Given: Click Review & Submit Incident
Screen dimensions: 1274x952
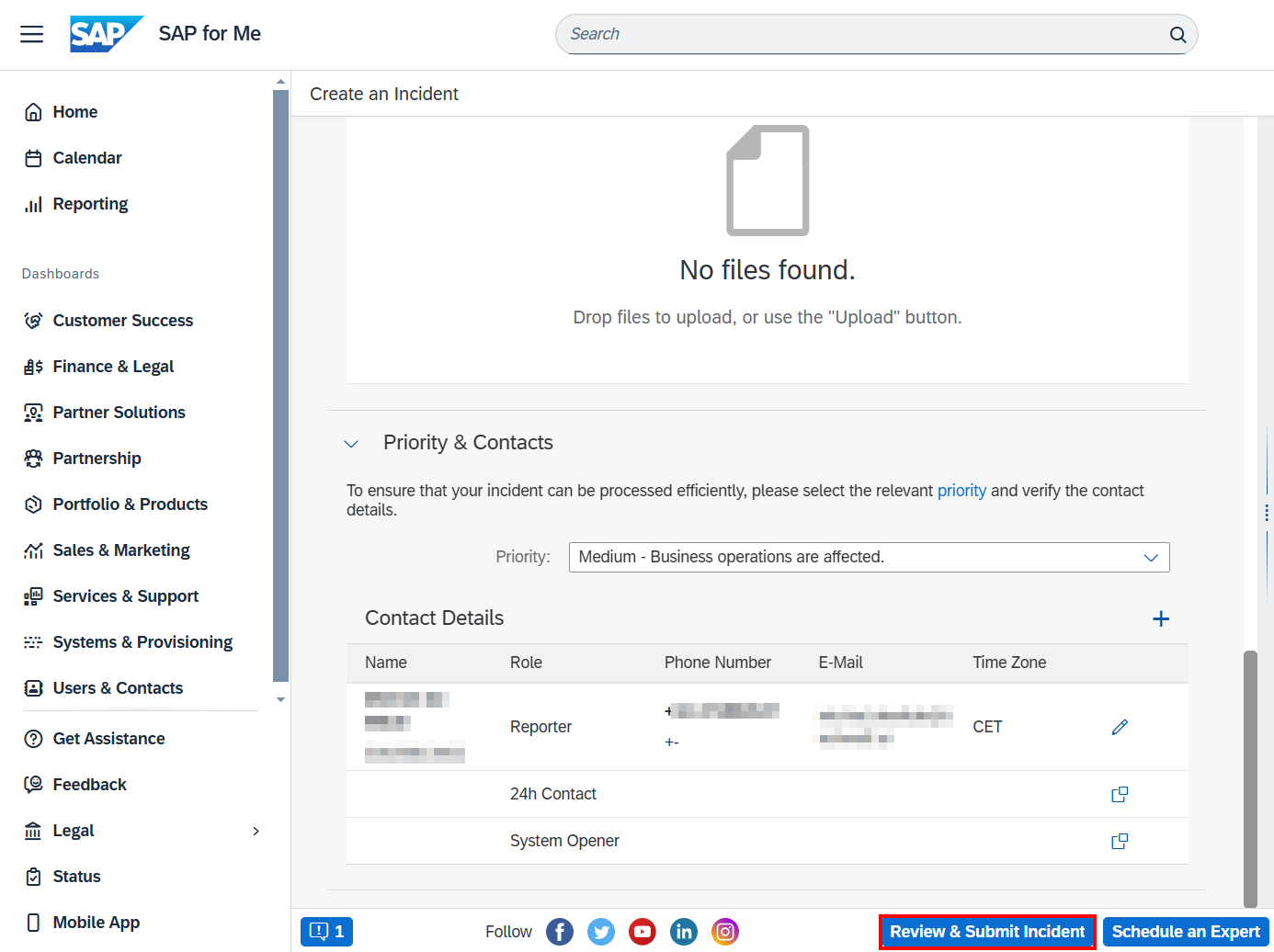Looking at the screenshot, I should click(987, 931).
